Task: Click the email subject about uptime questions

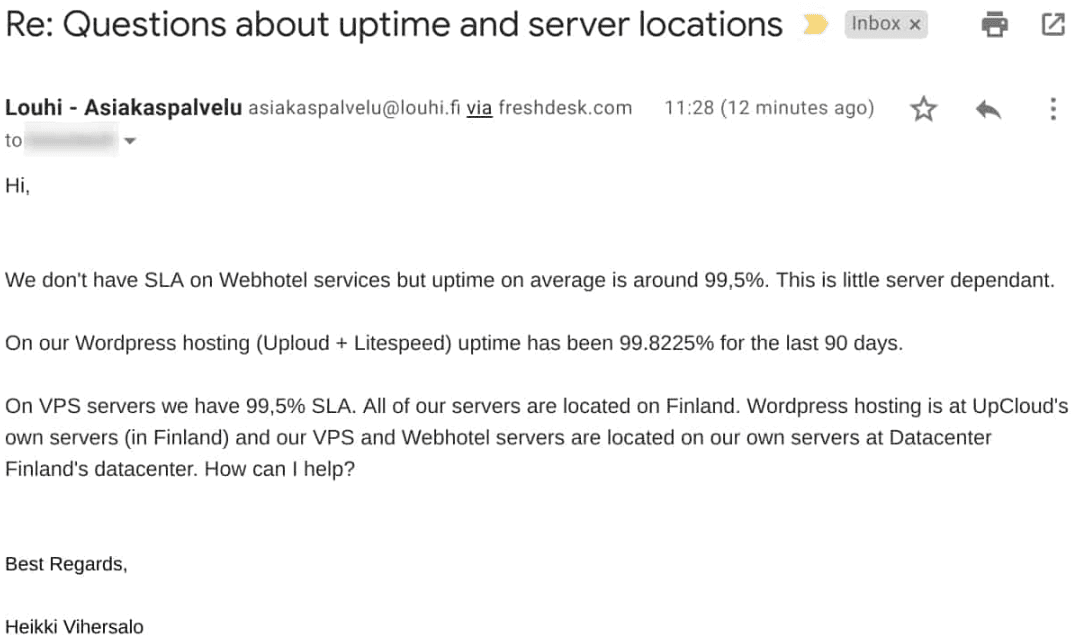Action: pyautogui.click(x=393, y=25)
